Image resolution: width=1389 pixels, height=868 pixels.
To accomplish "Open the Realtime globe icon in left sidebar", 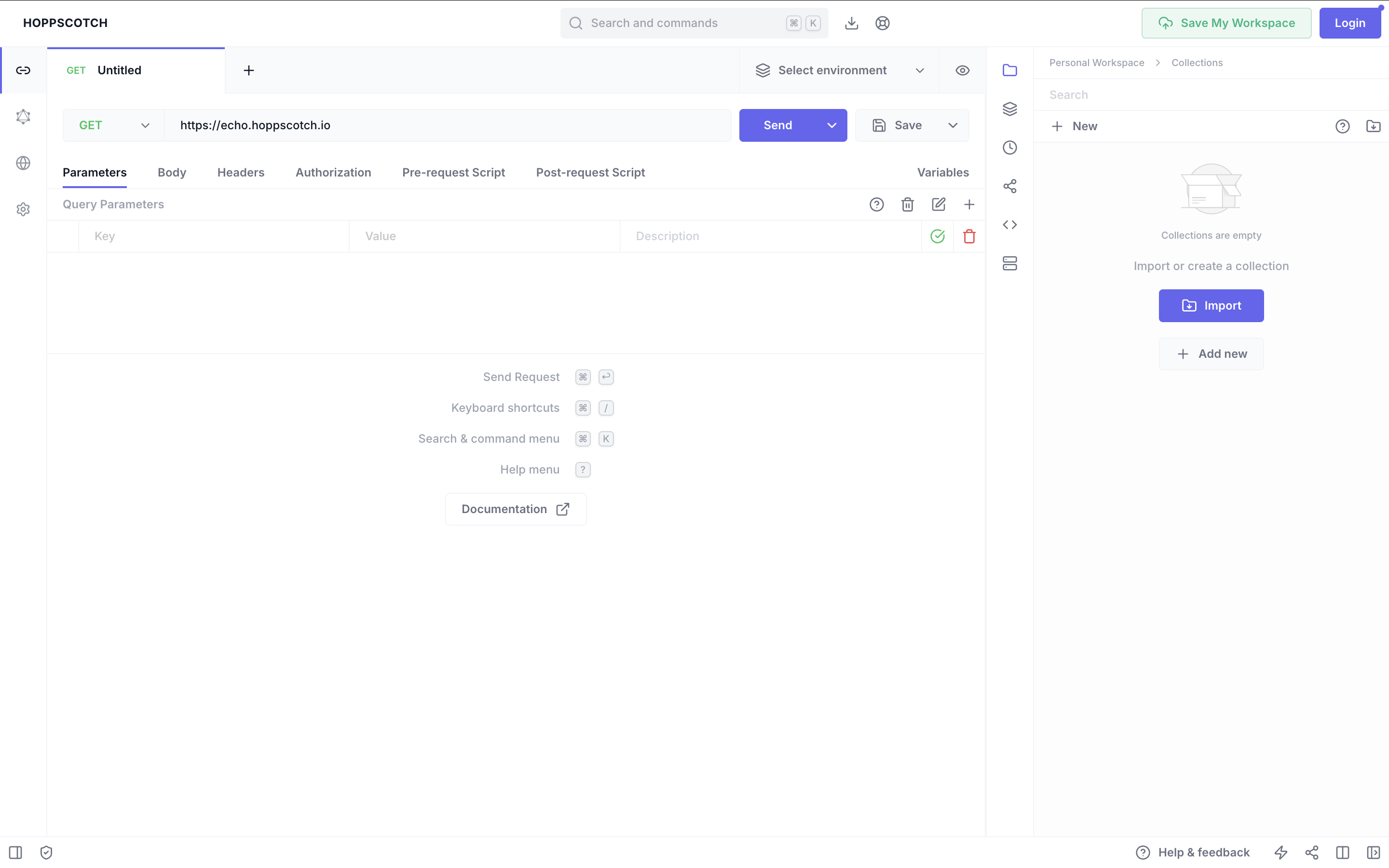I will coord(23,163).
